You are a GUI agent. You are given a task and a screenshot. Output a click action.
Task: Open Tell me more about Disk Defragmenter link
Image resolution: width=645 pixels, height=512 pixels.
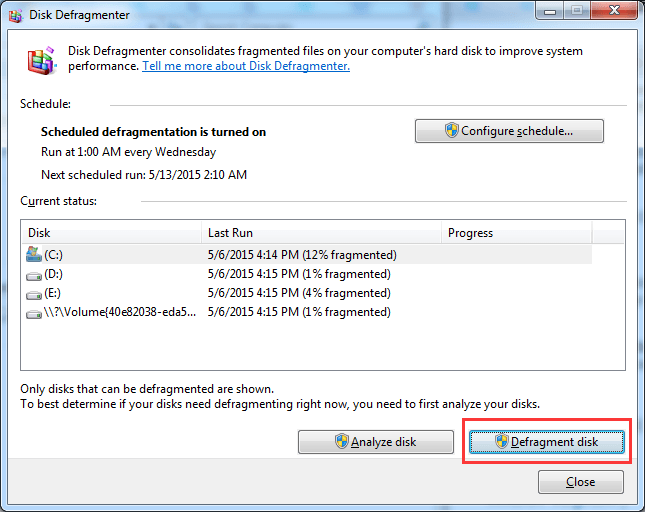click(246, 66)
